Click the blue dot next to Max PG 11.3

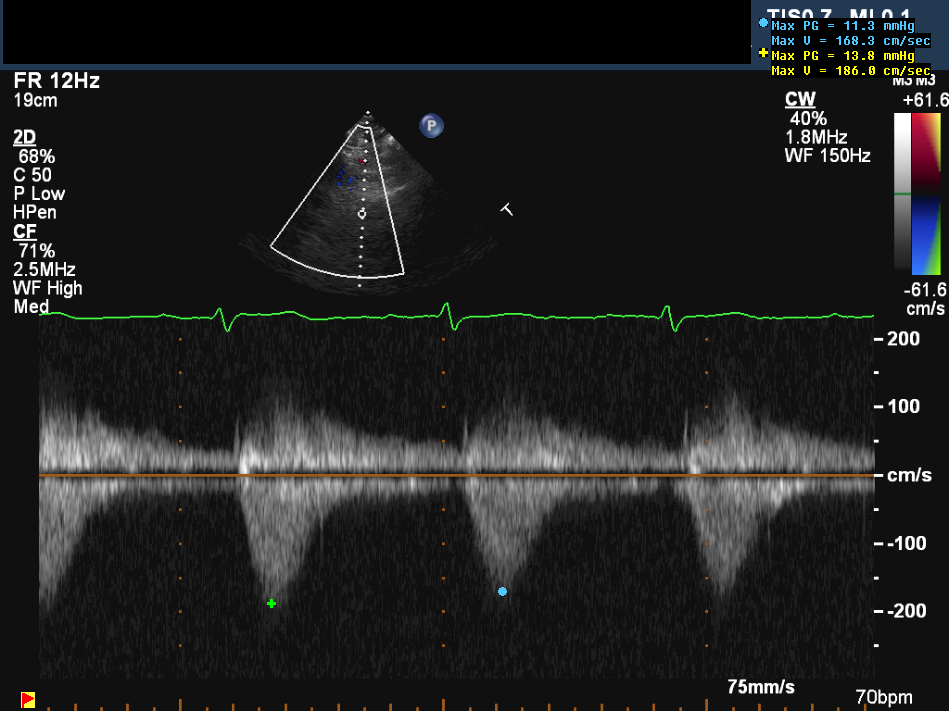click(x=764, y=23)
